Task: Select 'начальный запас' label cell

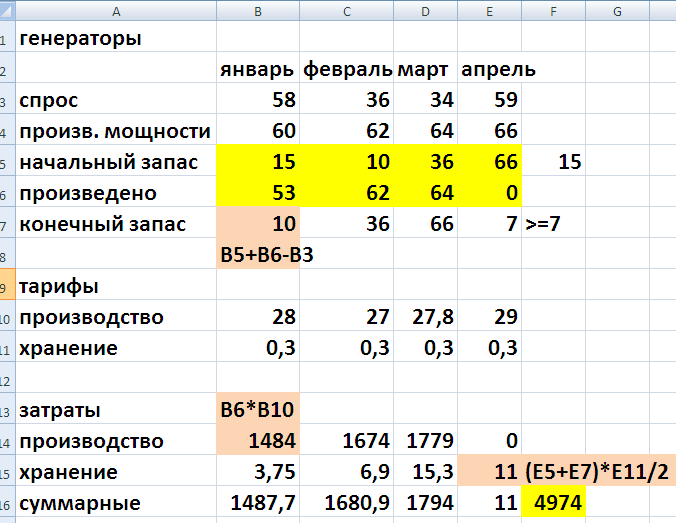Action: pos(116,162)
